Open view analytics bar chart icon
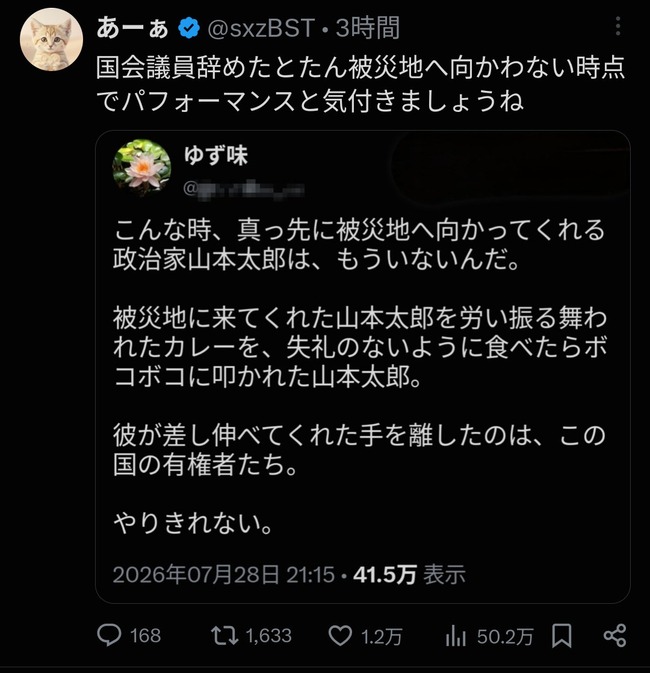The image size is (650, 673). 456,636
